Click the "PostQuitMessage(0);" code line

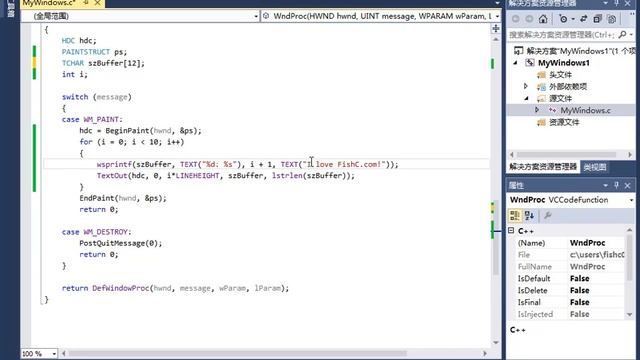coord(120,243)
